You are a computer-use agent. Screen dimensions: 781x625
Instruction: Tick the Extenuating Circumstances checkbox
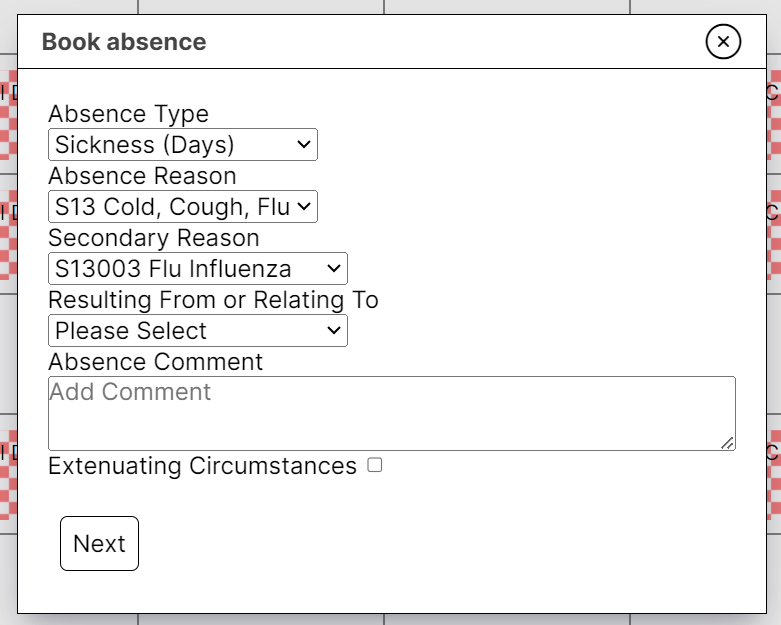pos(374,465)
